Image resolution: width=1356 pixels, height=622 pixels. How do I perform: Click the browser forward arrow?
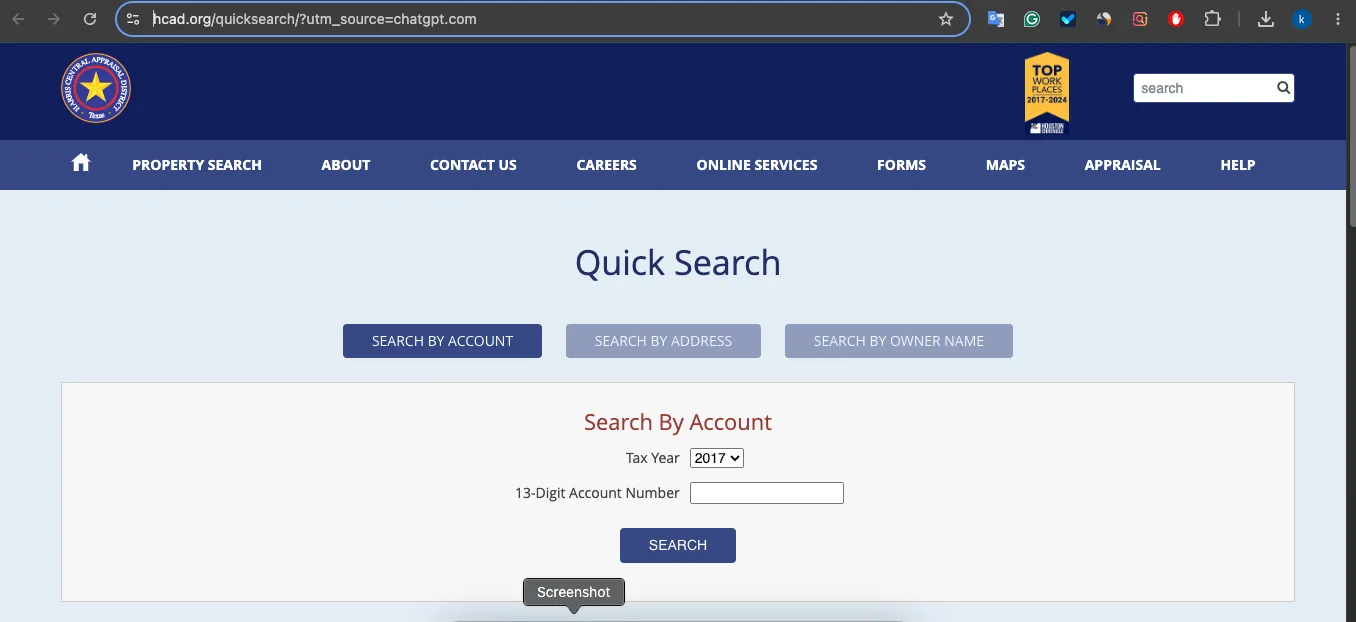[54, 19]
